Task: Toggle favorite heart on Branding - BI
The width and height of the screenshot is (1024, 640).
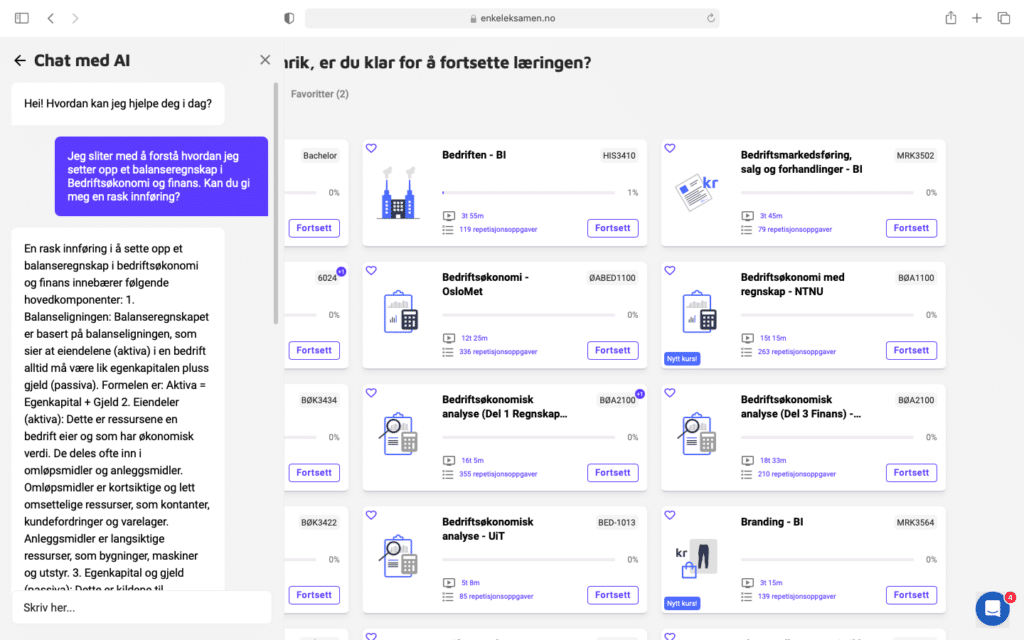Action: pos(670,515)
